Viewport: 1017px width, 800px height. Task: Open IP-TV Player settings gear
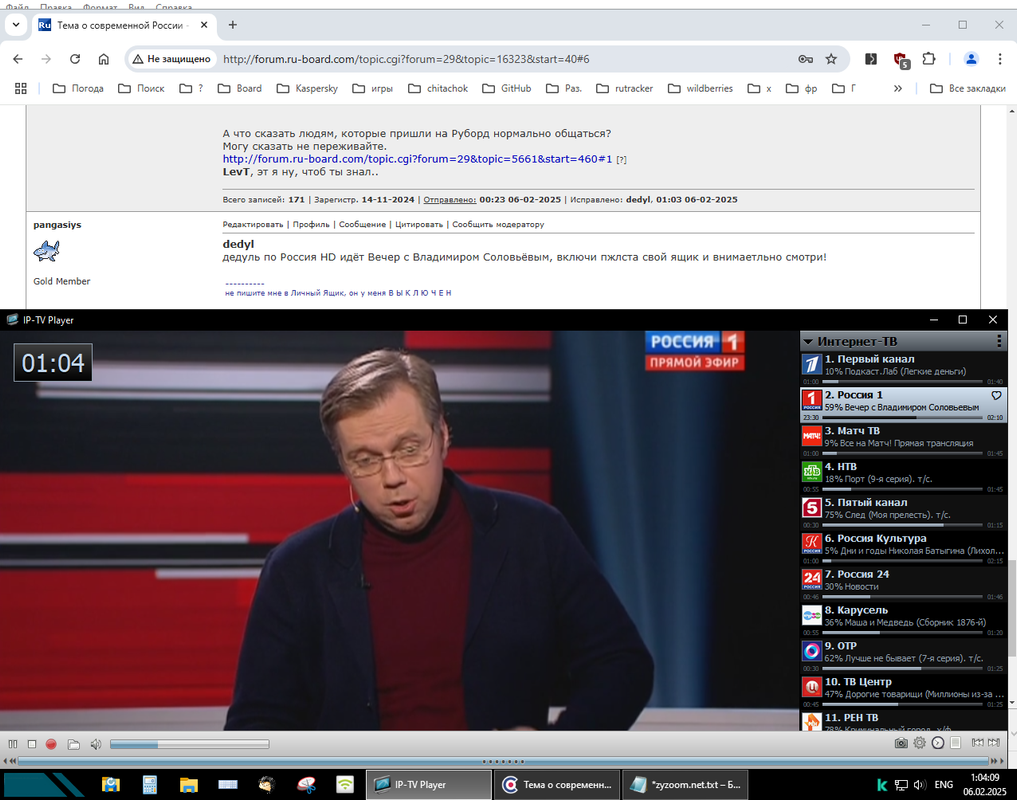[920, 743]
